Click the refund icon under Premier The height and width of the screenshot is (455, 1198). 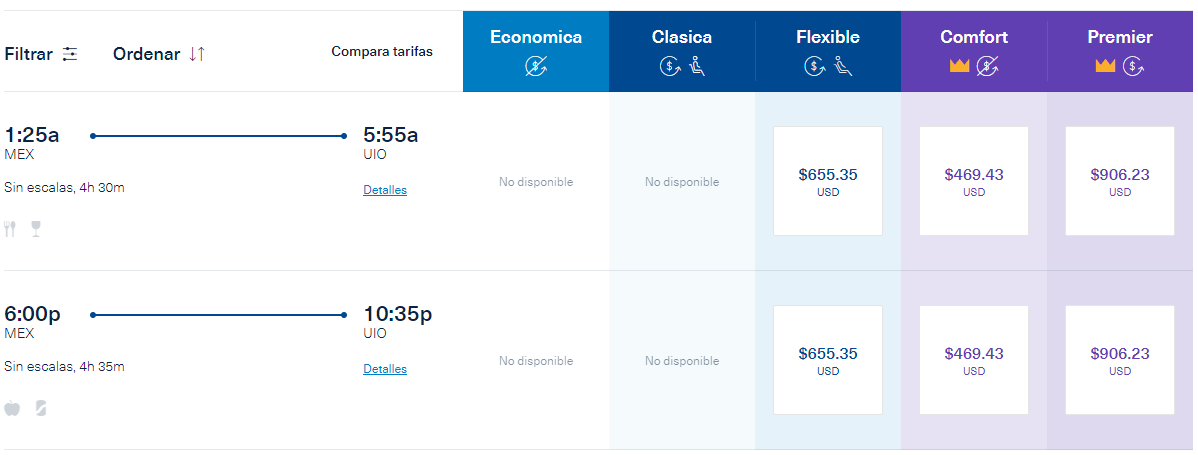1133,67
